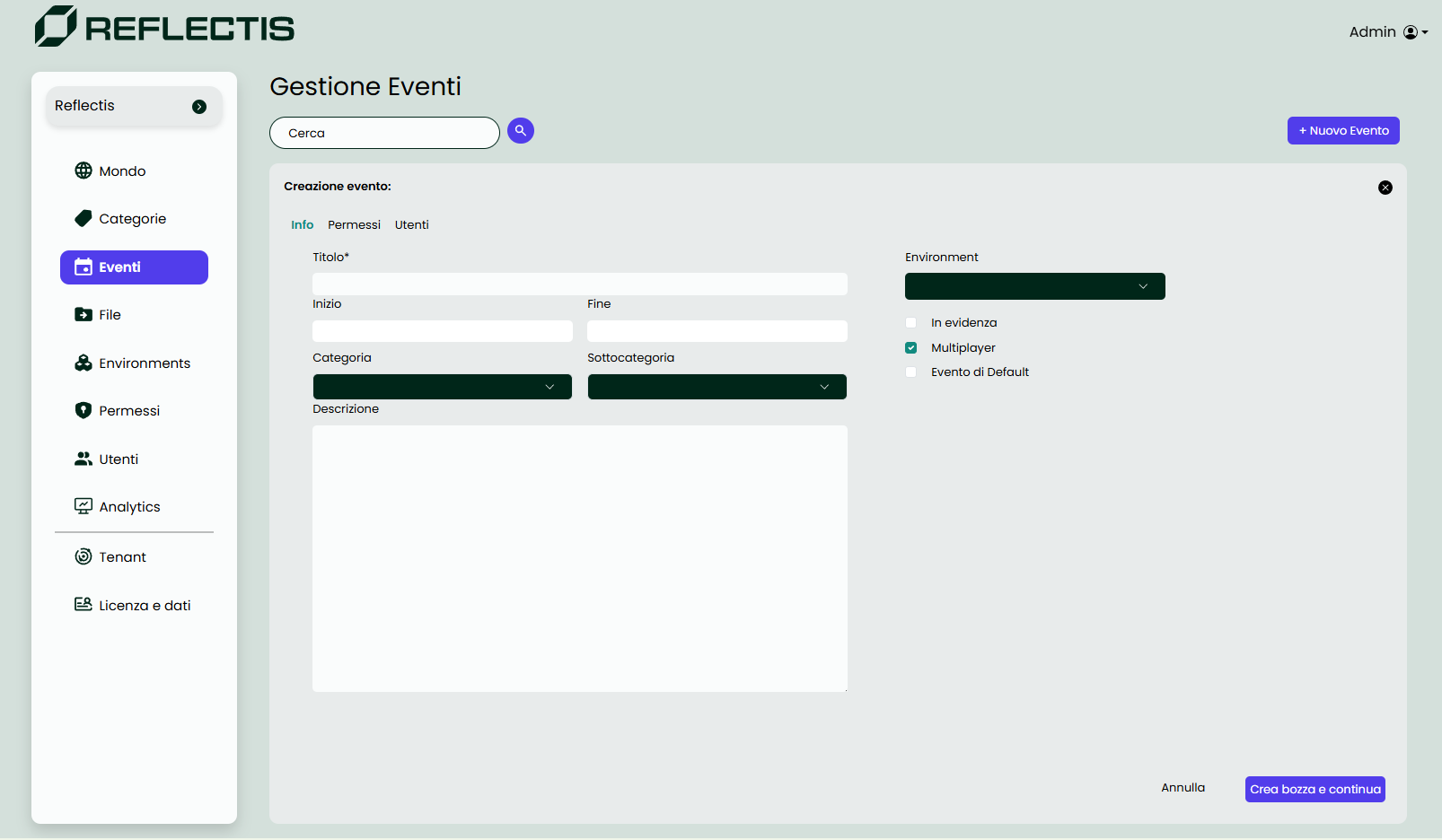
Task: Switch to the Permessi tab
Action: point(354,225)
